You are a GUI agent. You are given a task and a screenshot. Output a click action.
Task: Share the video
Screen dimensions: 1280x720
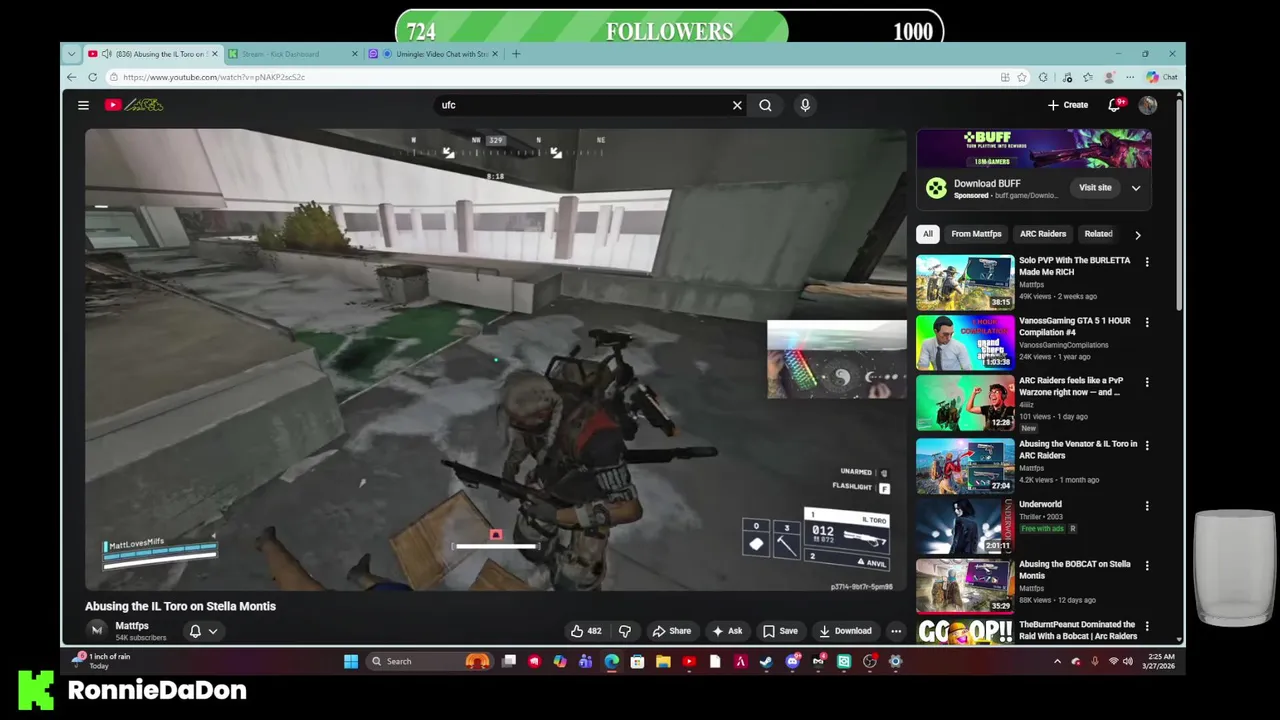(672, 631)
